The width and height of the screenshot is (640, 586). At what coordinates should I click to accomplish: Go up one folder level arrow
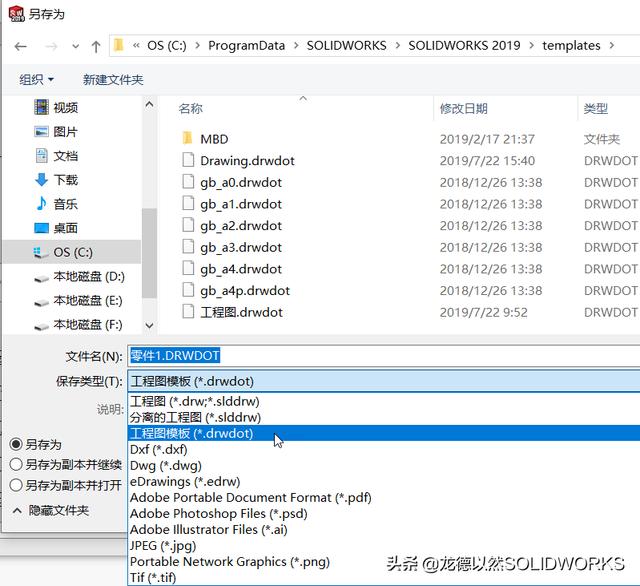(x=96, y=47)
